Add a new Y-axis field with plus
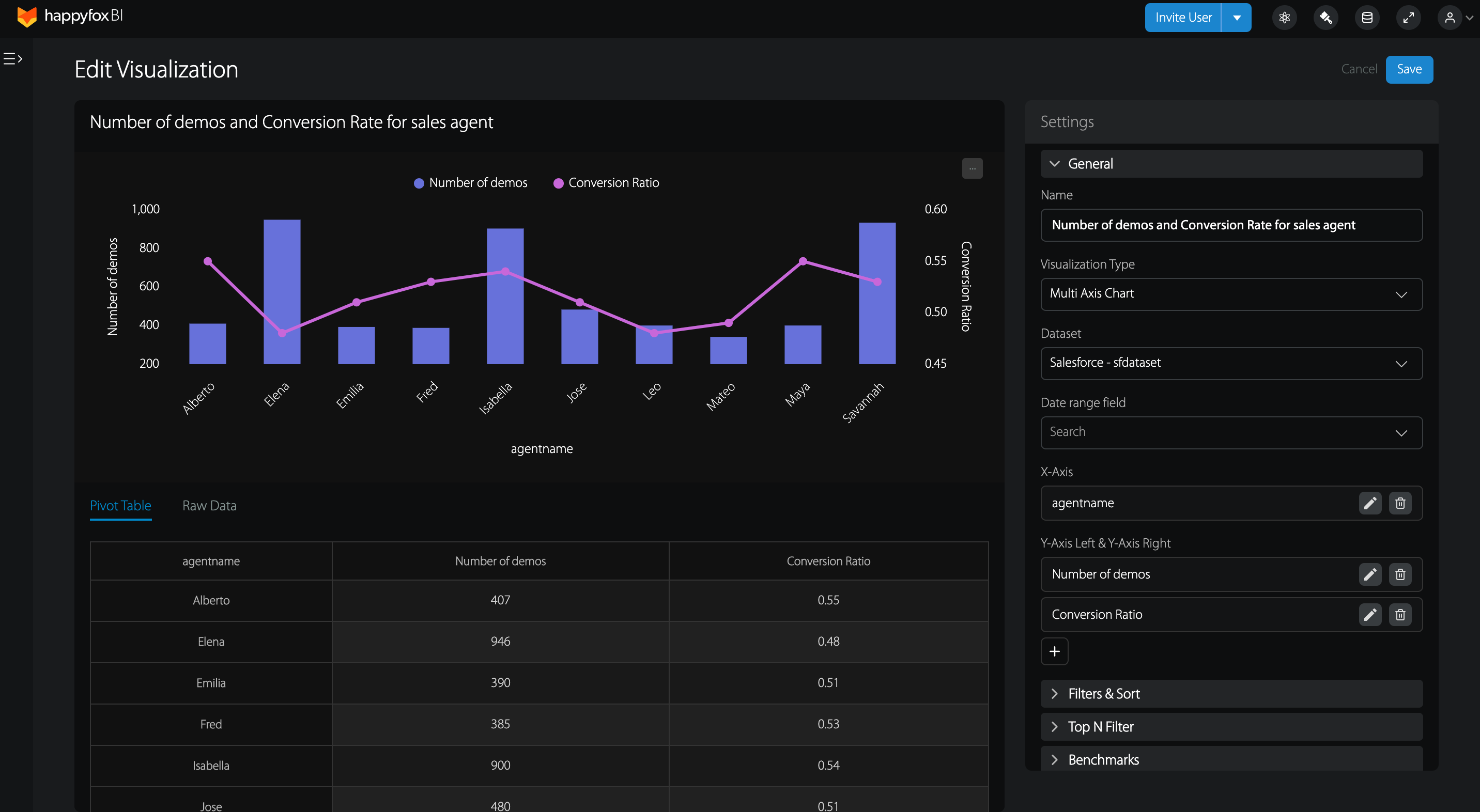 tap(1054, 651)
